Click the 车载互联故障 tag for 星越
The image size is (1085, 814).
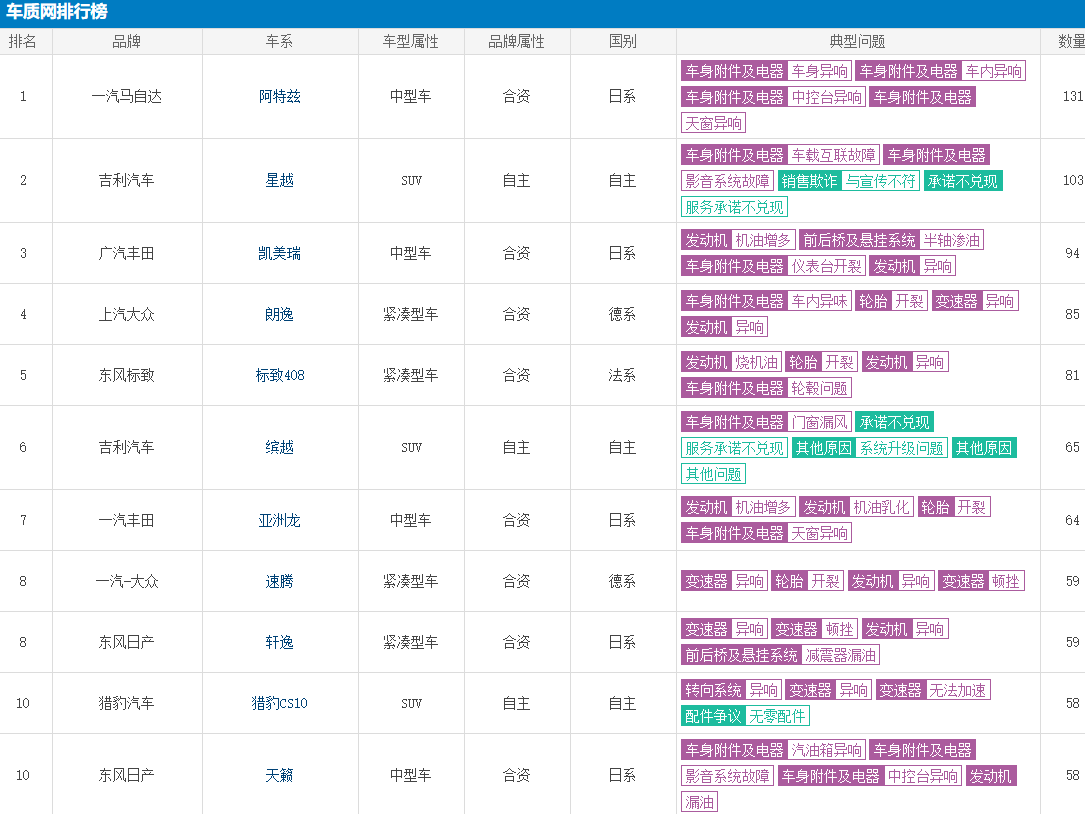tap(834, 155)
